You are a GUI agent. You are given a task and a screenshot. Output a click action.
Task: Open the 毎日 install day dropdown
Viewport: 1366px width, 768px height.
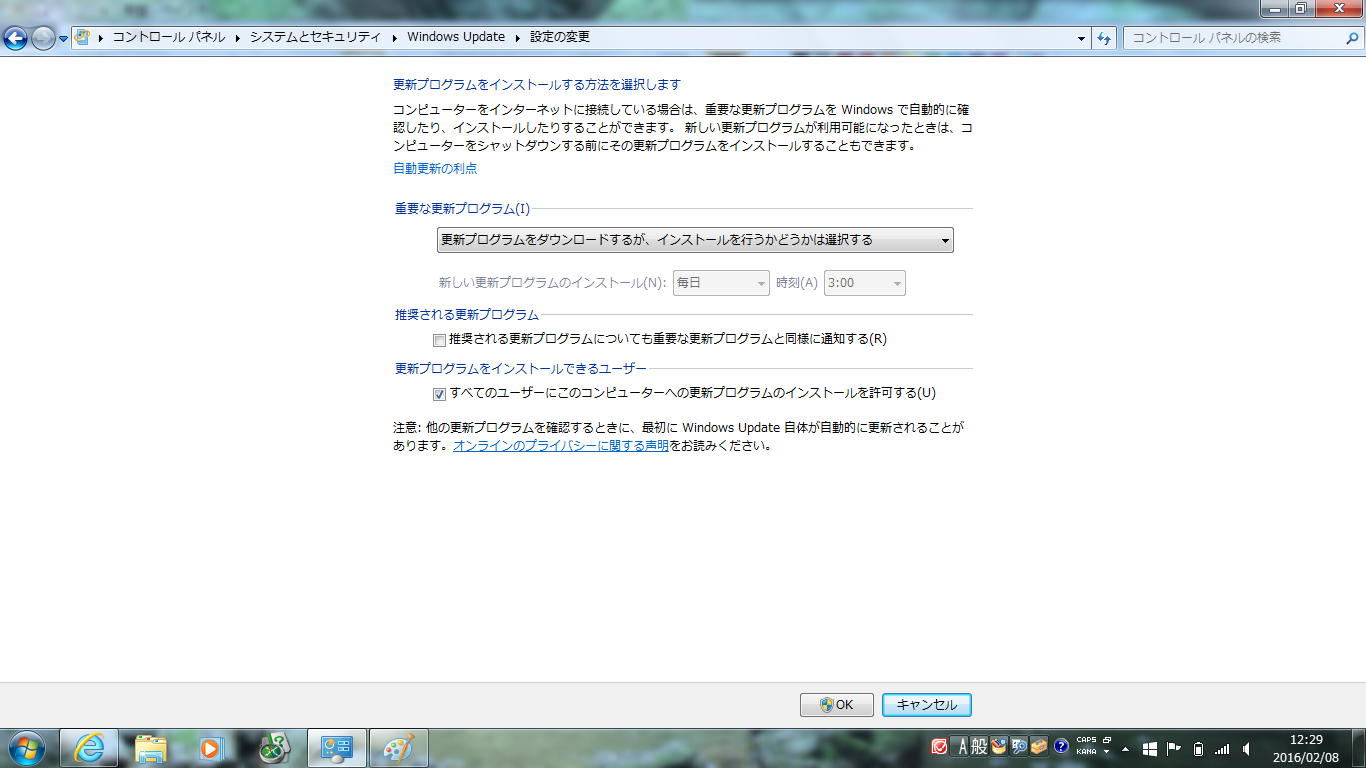point(721,283)
